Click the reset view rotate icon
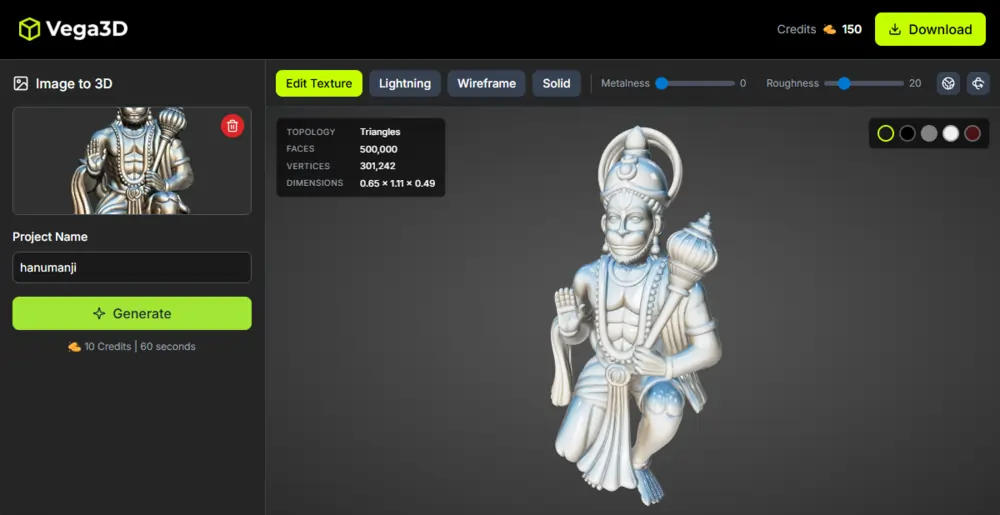The image size is (1000, 515). point(978,83)
